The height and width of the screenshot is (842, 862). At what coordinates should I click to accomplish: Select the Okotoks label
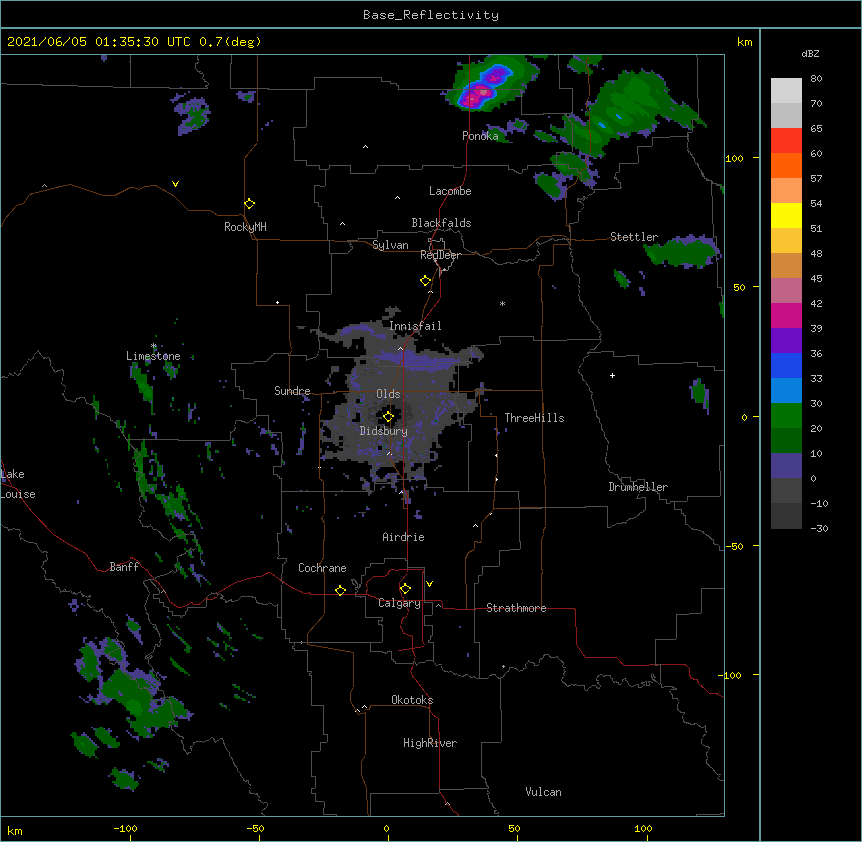pos(412,700)
